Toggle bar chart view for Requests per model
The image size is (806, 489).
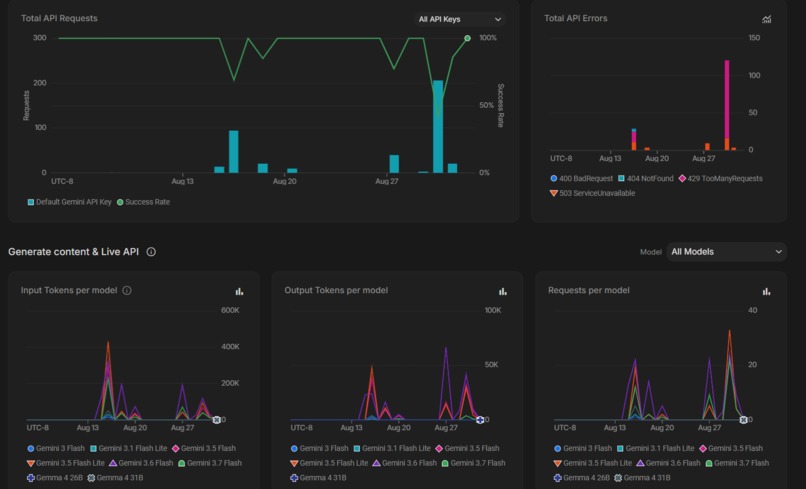766,291
